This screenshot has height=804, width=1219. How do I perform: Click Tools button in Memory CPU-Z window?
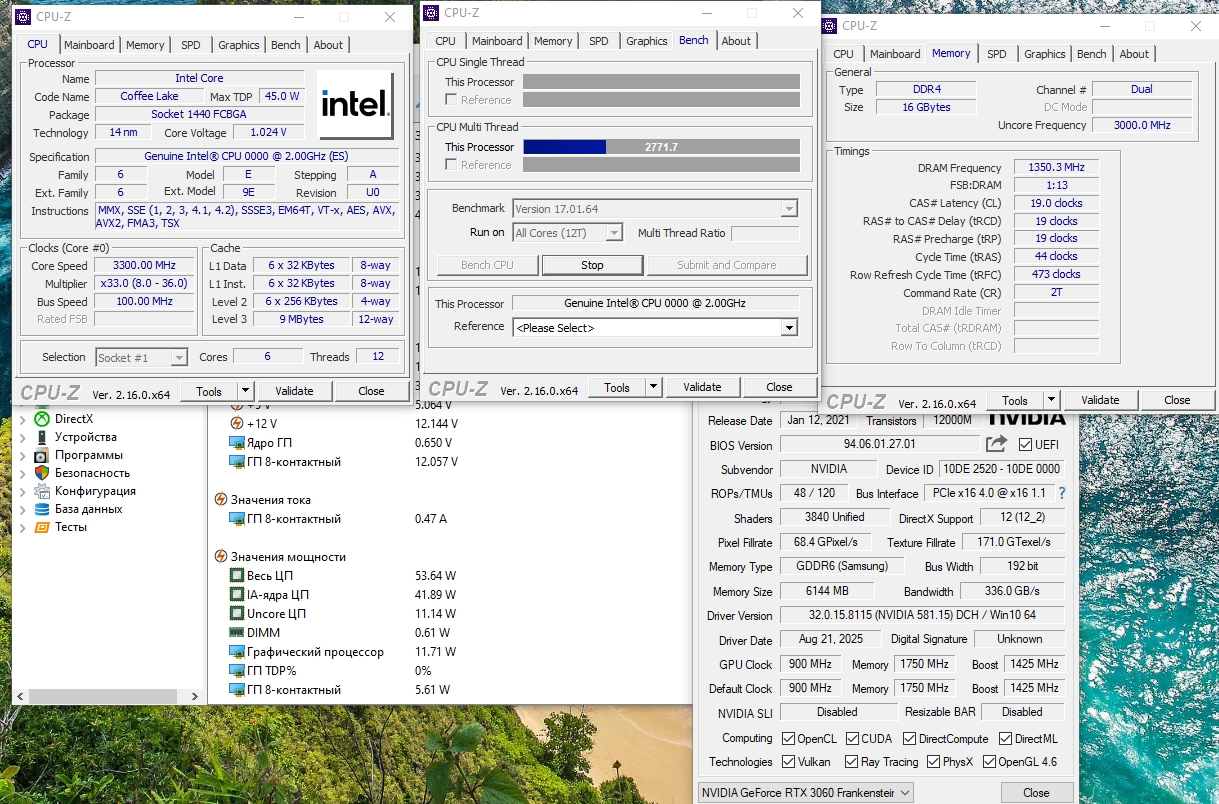click(x=1015, y=400)
